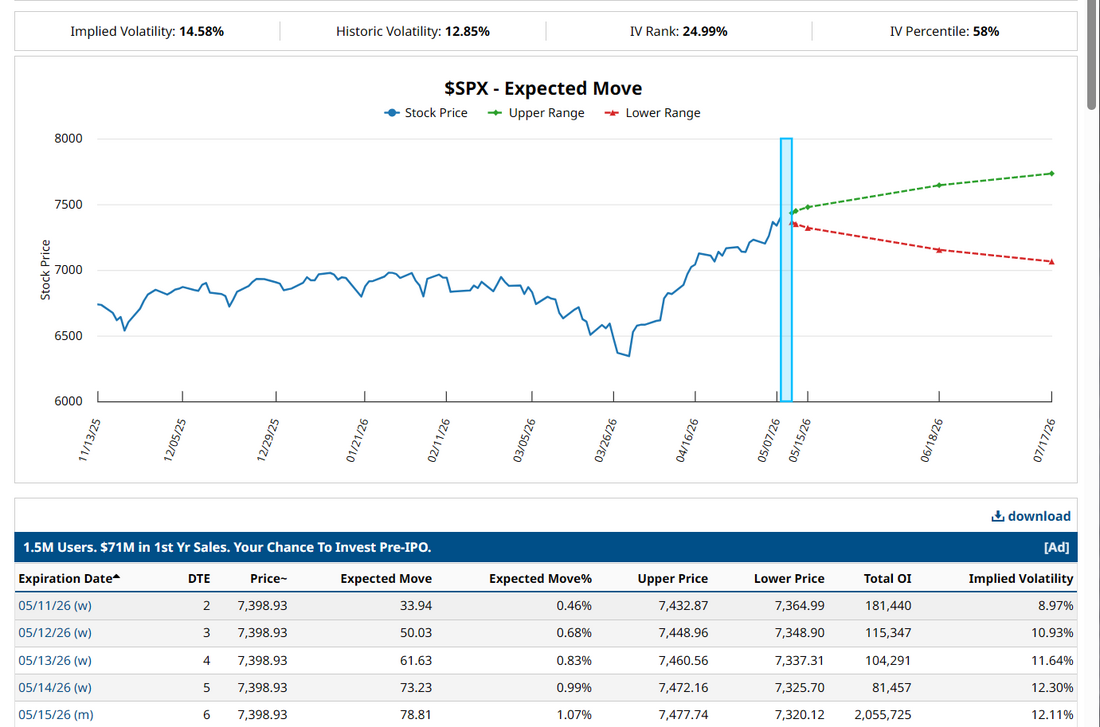
Task: Toggle Upper Range series in chart legend
Action: pyautogui.click(x=536, y=113)
